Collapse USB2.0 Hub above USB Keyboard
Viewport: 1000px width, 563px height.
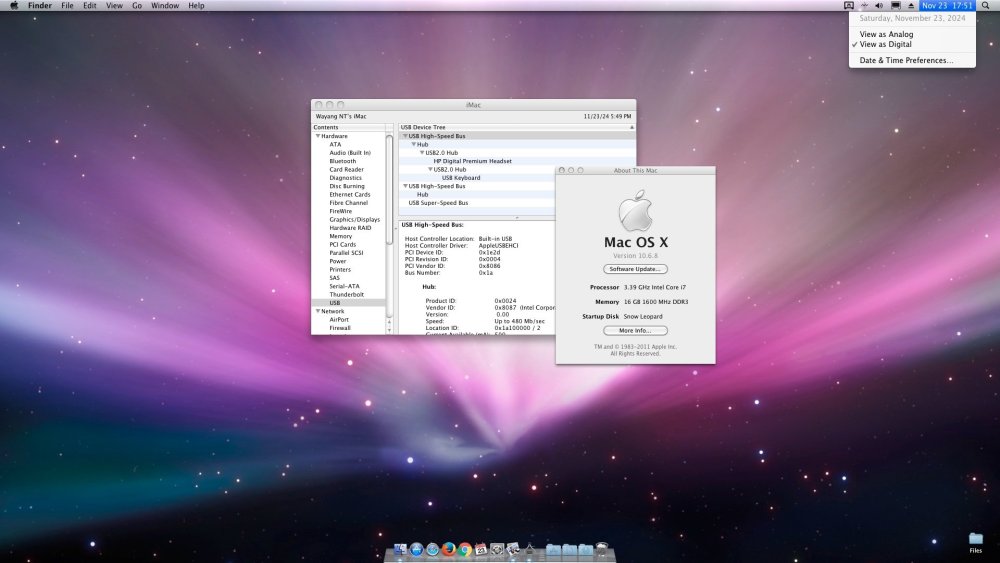(x=430, y=169)
